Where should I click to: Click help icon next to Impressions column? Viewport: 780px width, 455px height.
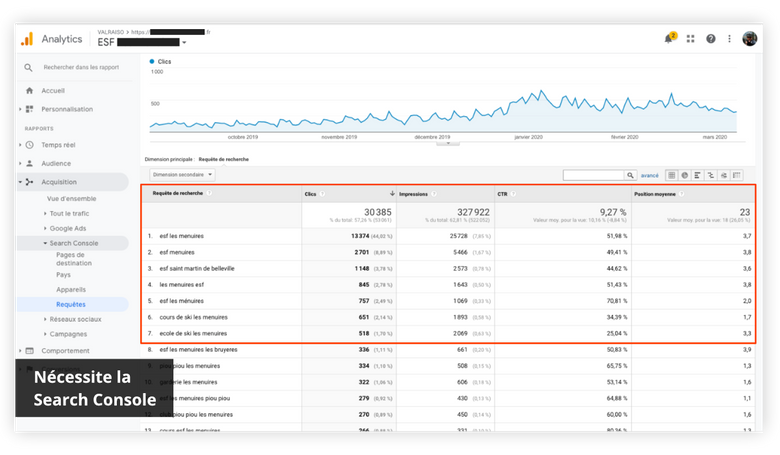coord(434,194)
